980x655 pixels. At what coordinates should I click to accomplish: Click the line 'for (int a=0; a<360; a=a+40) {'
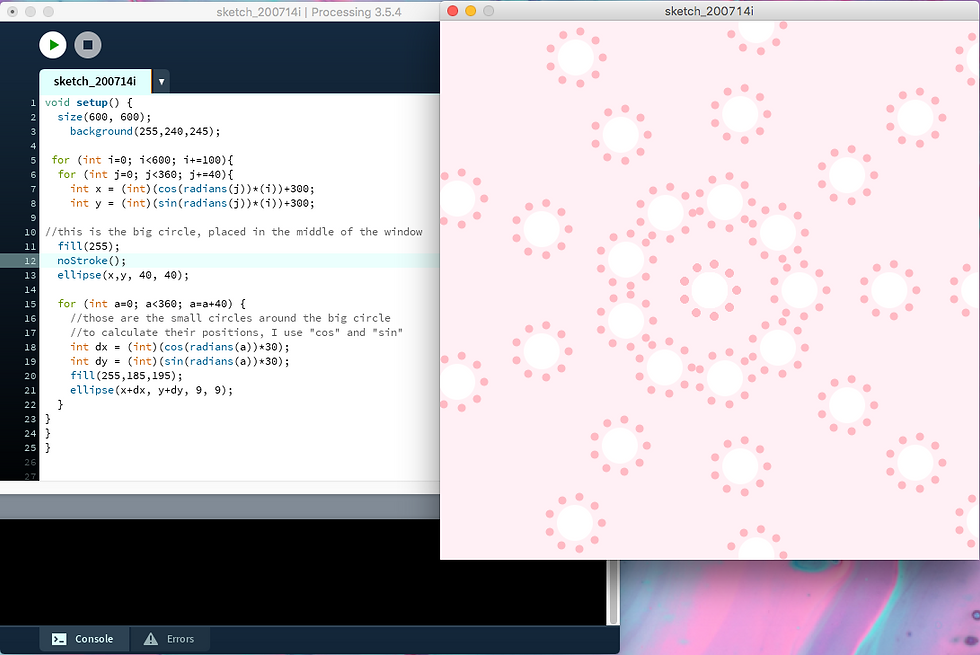coord(151,304)
